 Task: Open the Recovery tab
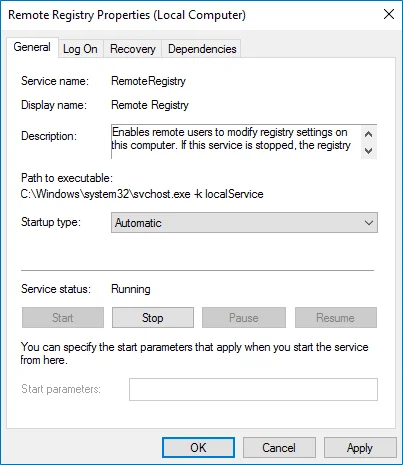pyautogui.click(x=133, y=49)
